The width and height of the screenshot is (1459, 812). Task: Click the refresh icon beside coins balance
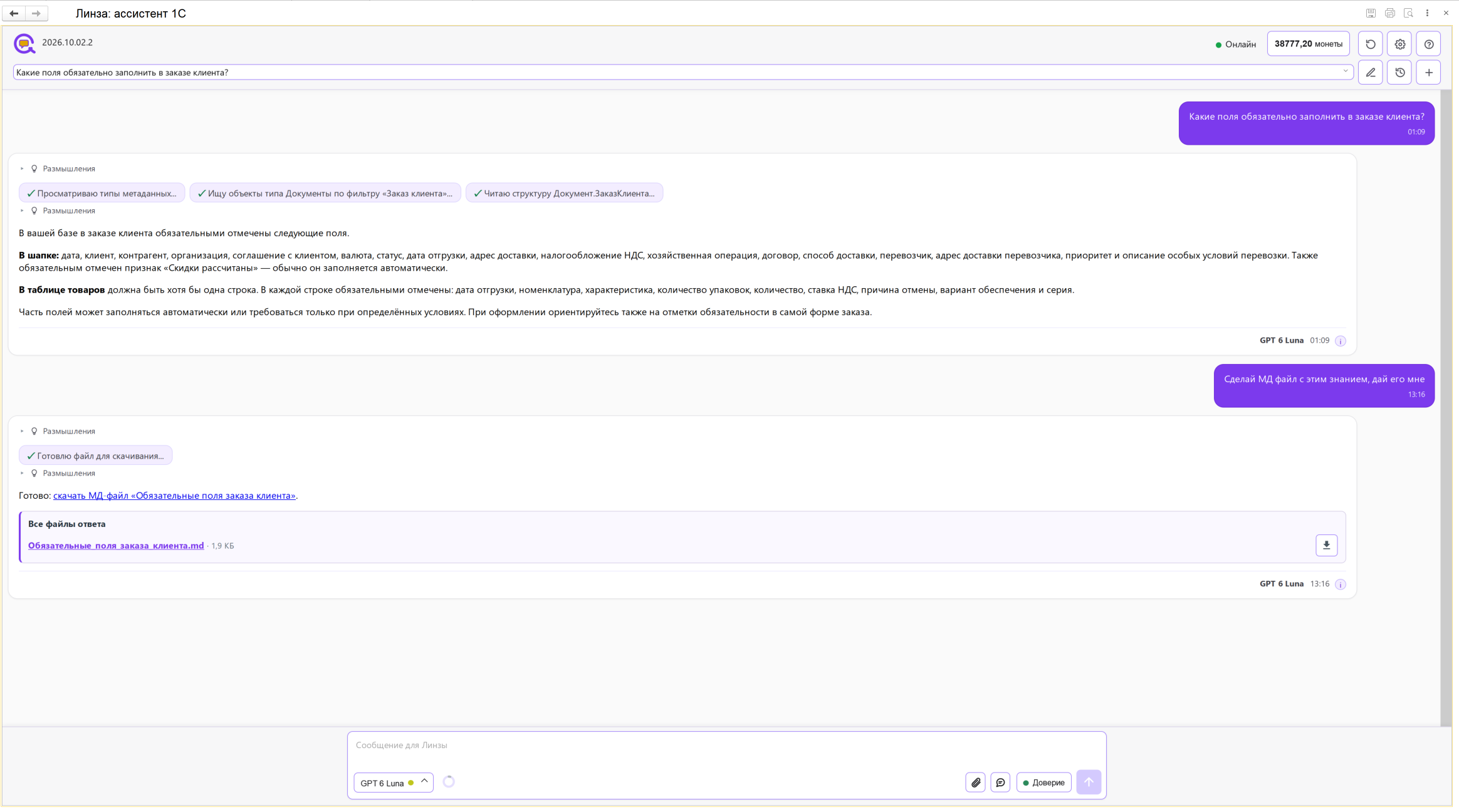pyautogui.click(x=1370, y=44)
